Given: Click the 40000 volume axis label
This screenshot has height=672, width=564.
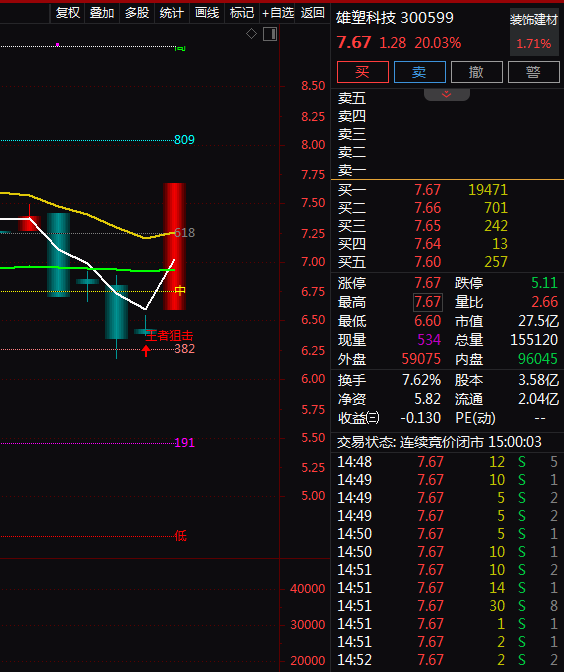Looking at the screenshot, I should pos(308,589).
